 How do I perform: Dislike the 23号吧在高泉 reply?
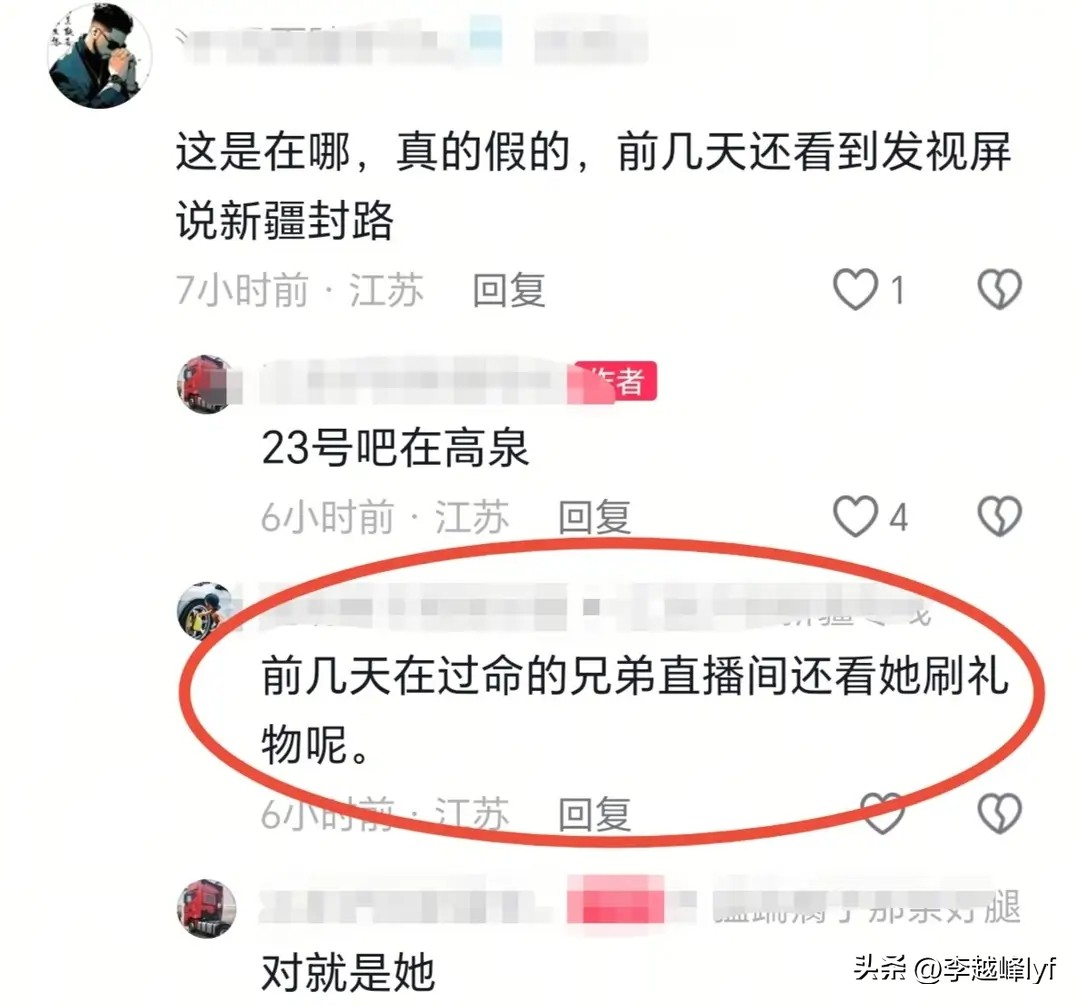click(x=999, y=516)
